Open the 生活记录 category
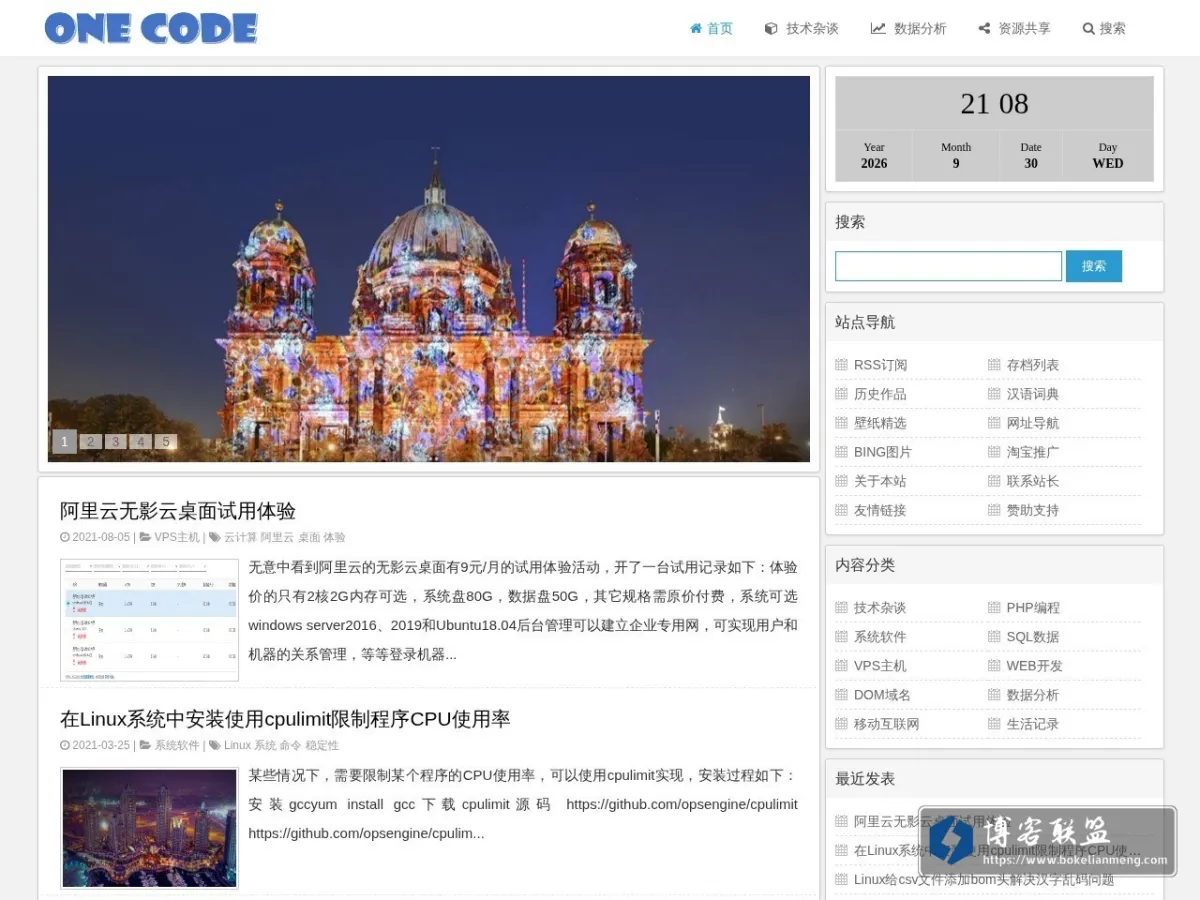The height and width of the screenshot is (900, 1200). [x=1032, y=724]
